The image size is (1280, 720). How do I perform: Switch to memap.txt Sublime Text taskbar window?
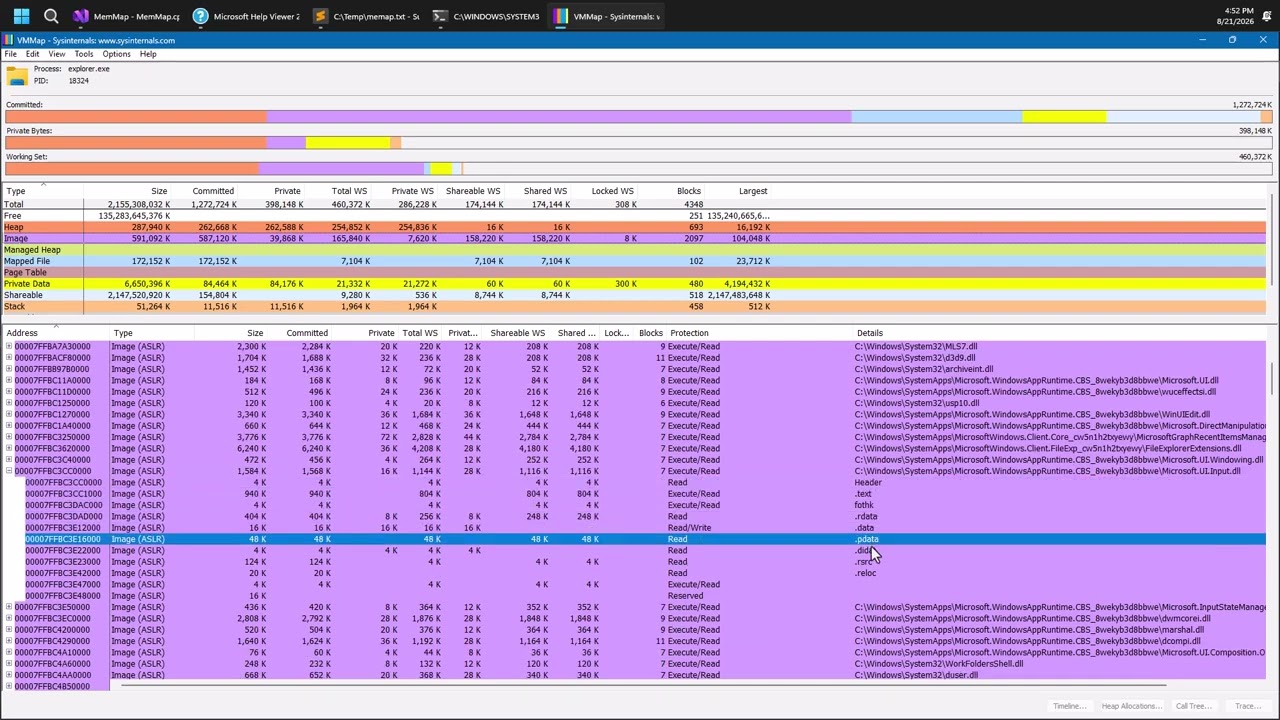pos(367,16)
